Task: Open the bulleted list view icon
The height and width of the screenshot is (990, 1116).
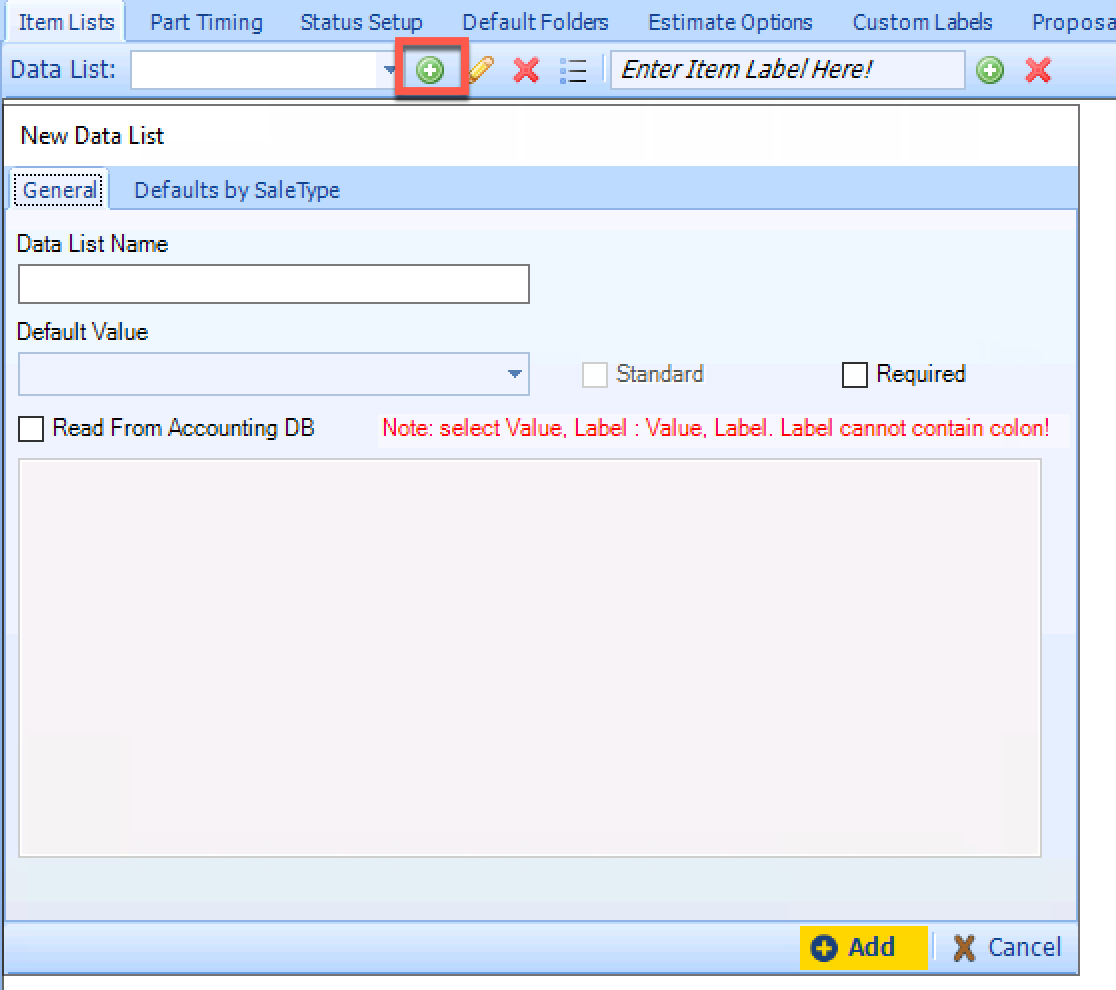Action: click(573, 70)
